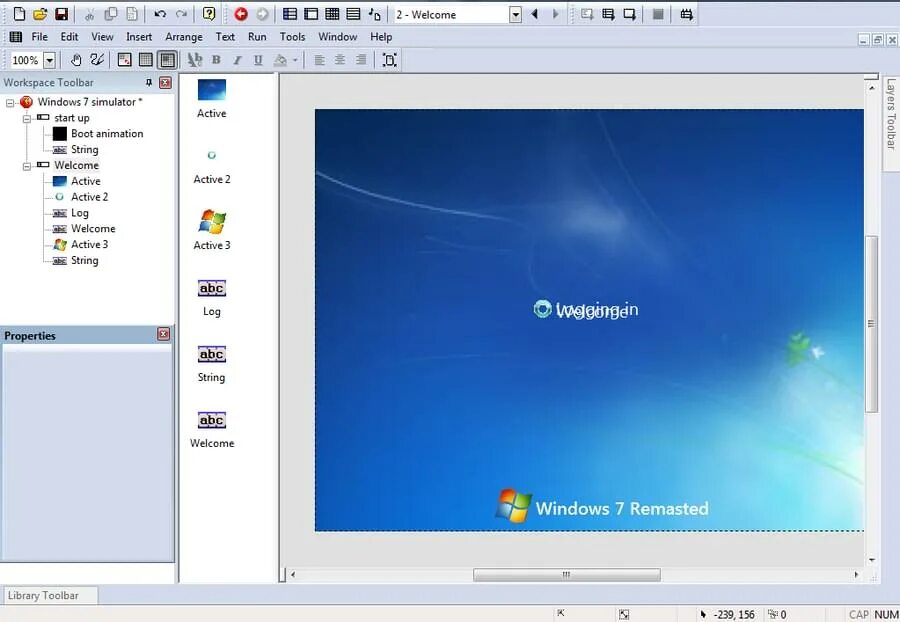Toggle the snap-to-grid red dots button
The width and height of the screenshot is (900, 622).
pyautogui.click(x=125, y=60)
